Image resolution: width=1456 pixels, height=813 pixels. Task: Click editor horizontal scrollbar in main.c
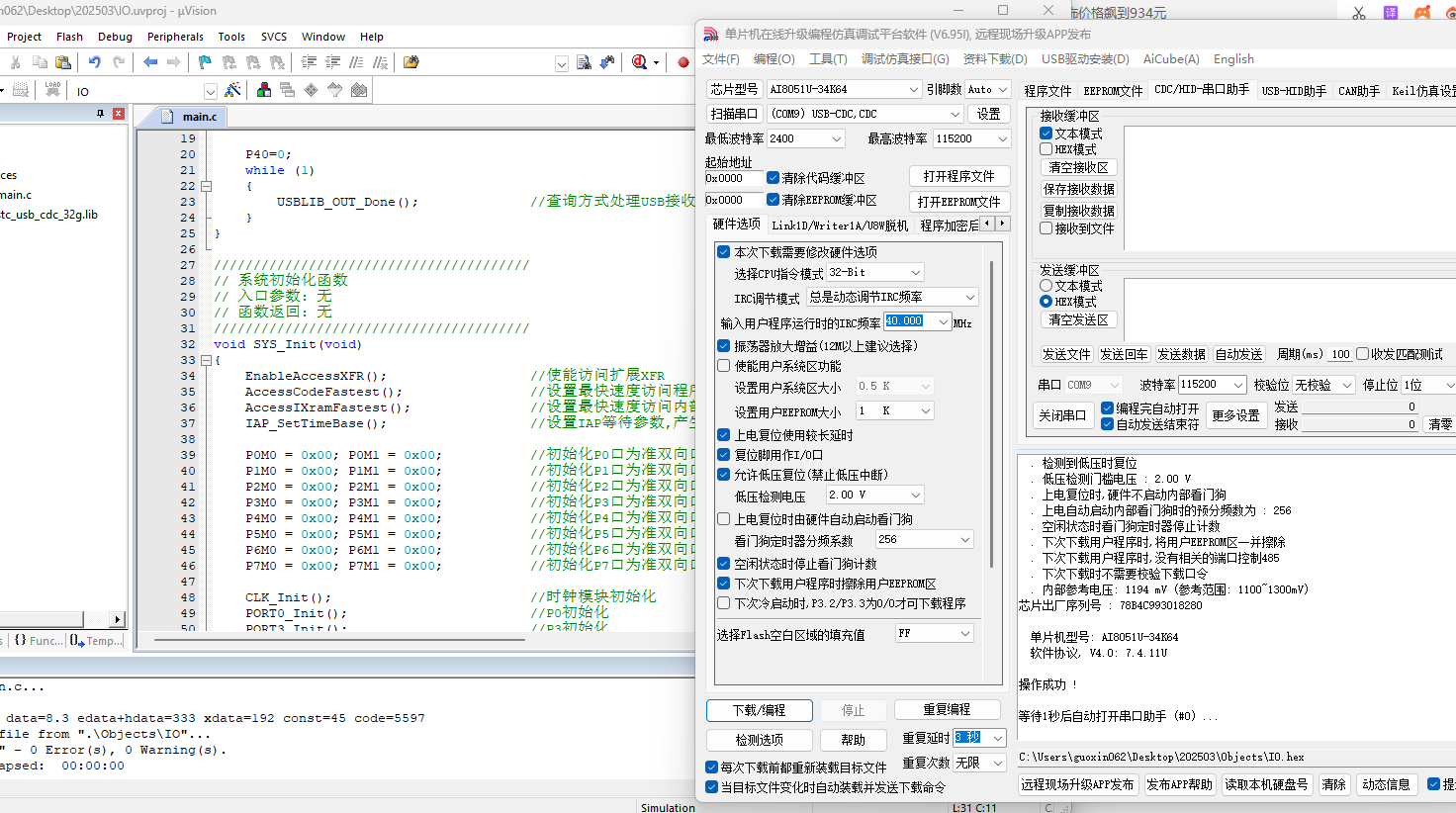tap(339, 640)
